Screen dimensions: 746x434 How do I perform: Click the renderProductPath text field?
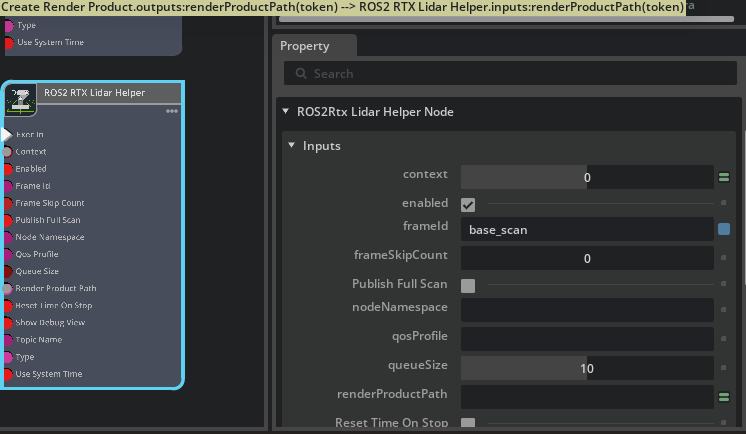click(x=587, y=397)
